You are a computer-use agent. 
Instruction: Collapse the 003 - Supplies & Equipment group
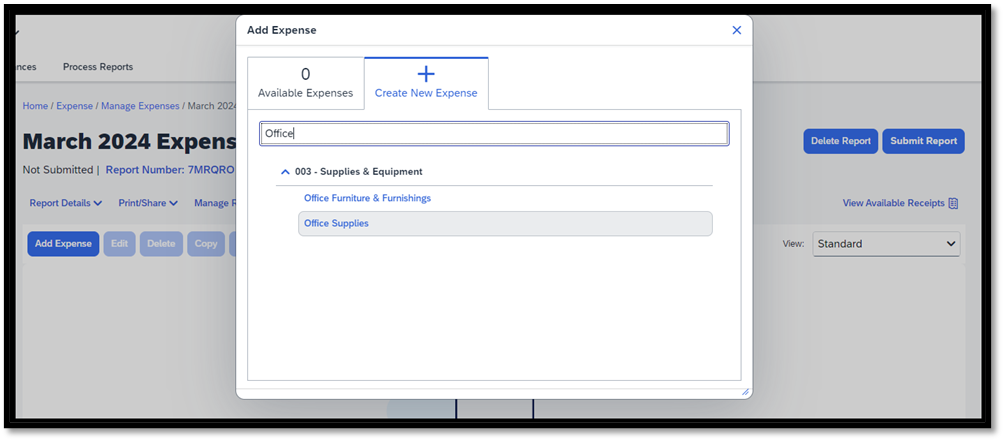[x=286, y=172]
